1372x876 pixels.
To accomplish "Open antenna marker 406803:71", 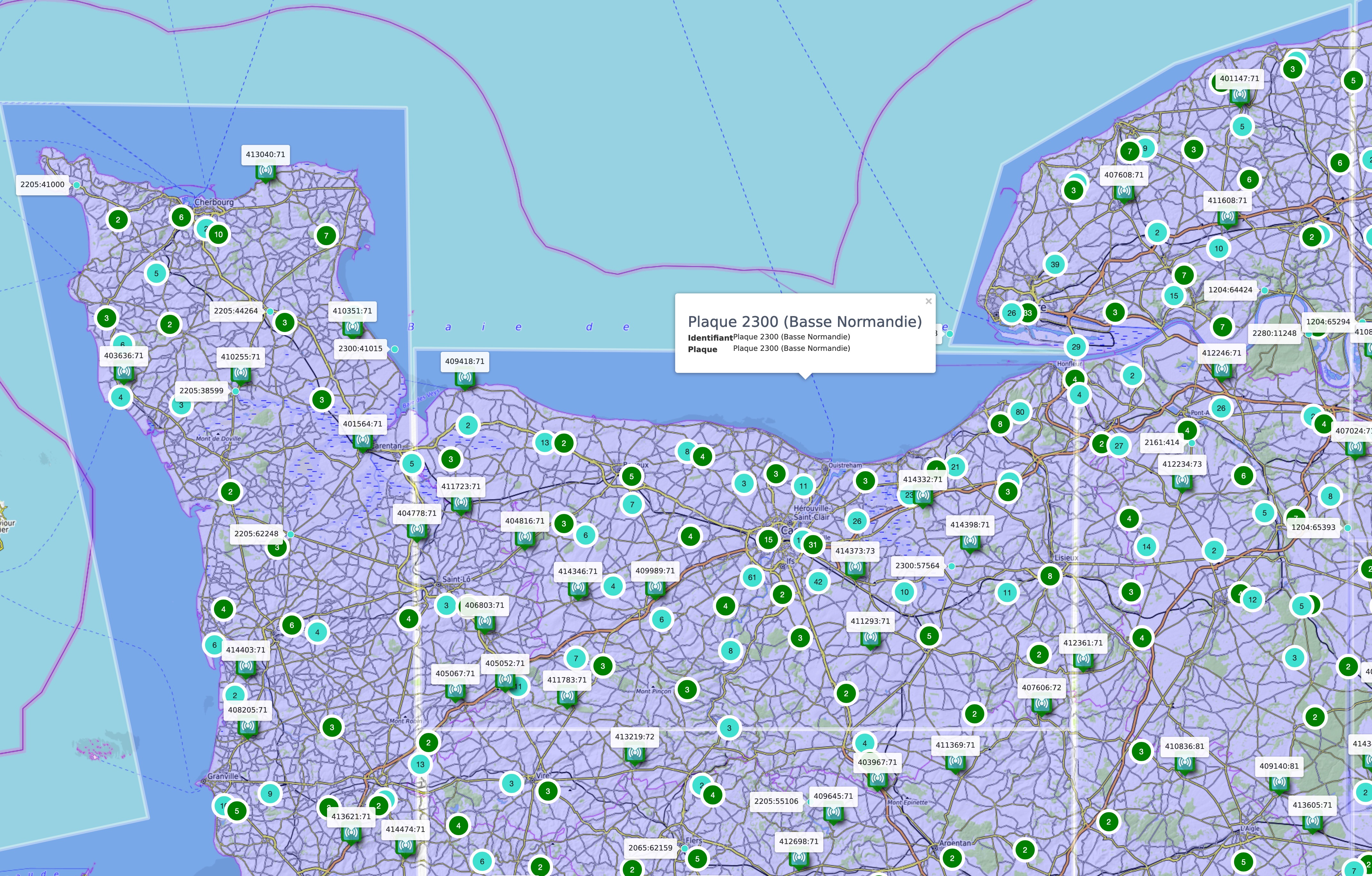I will [484, 623].
